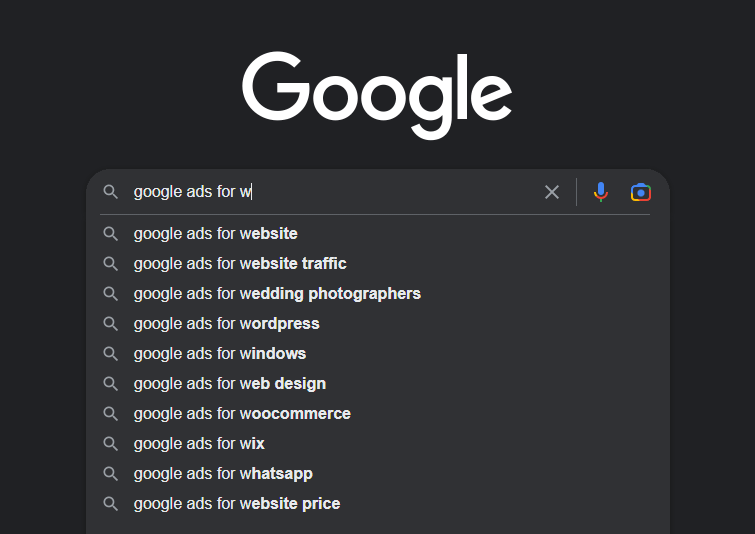Click magnifier icon beside 'wordpress' suggestion

tap(111, 324)
